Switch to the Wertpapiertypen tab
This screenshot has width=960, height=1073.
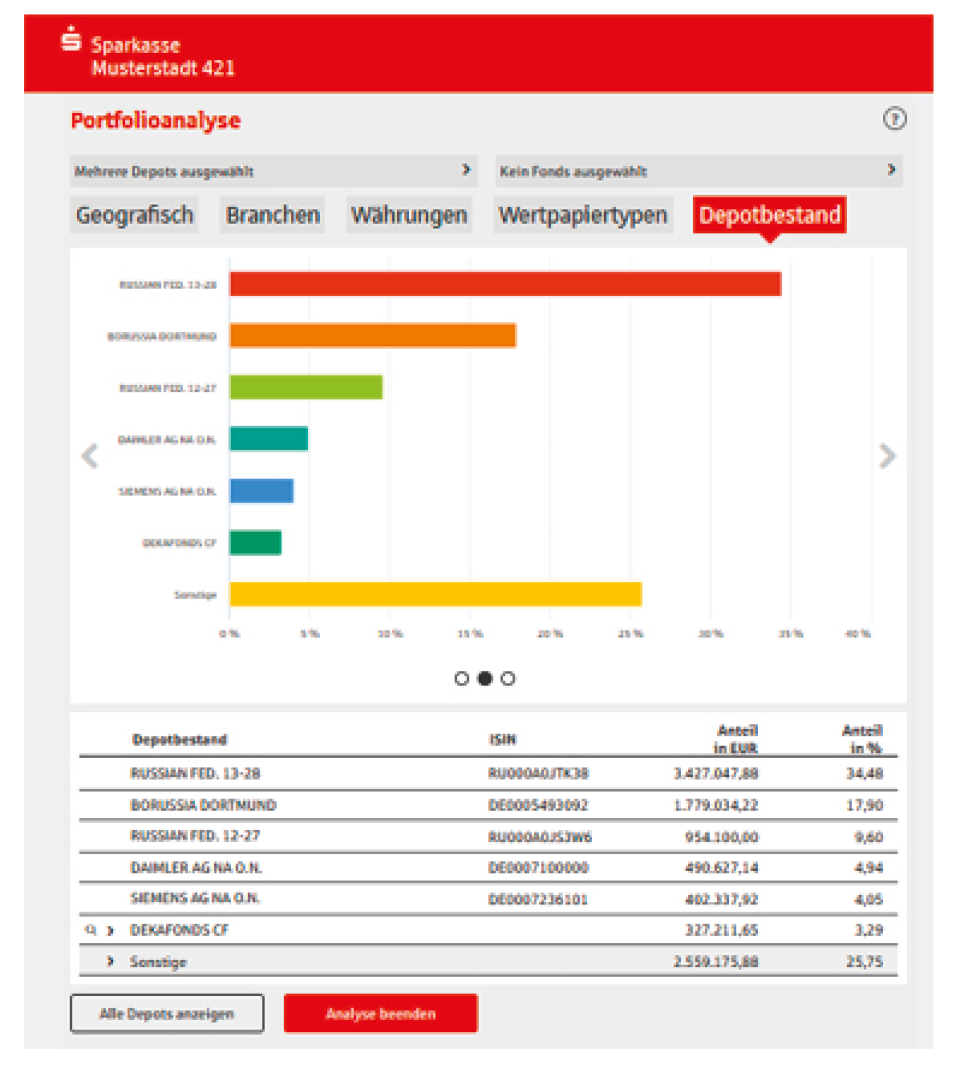click(x=583, y=215)
